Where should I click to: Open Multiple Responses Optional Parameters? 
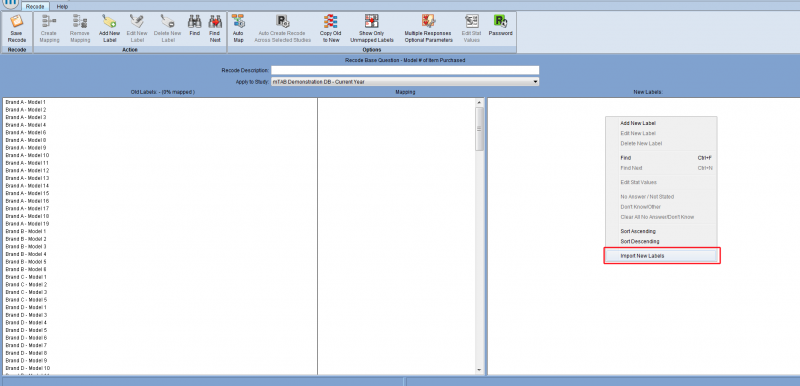pyautogui.click(x=428, y=29)
